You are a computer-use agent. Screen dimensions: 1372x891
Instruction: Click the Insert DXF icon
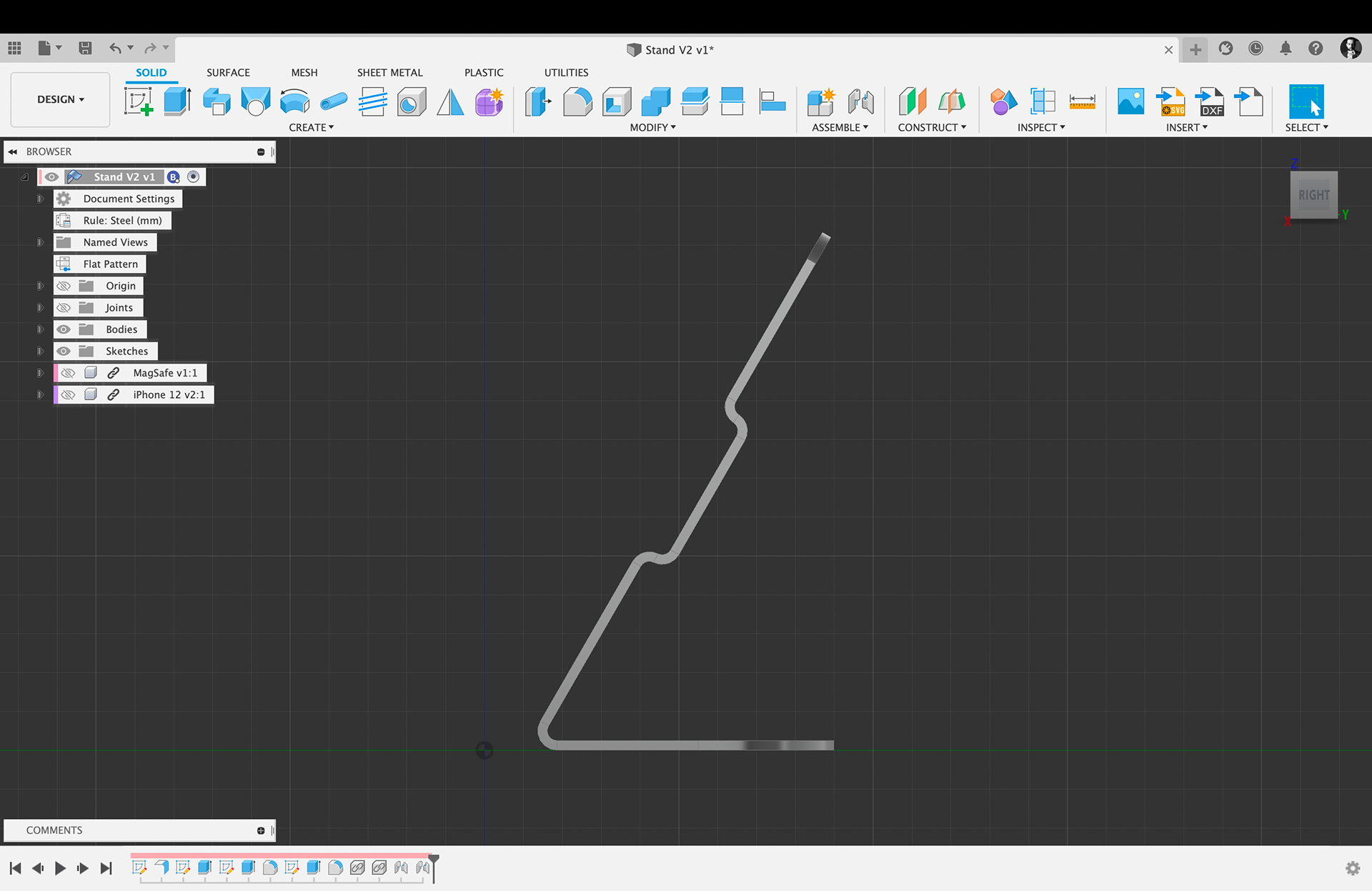pyautogui.click(x=1209, y=101)
